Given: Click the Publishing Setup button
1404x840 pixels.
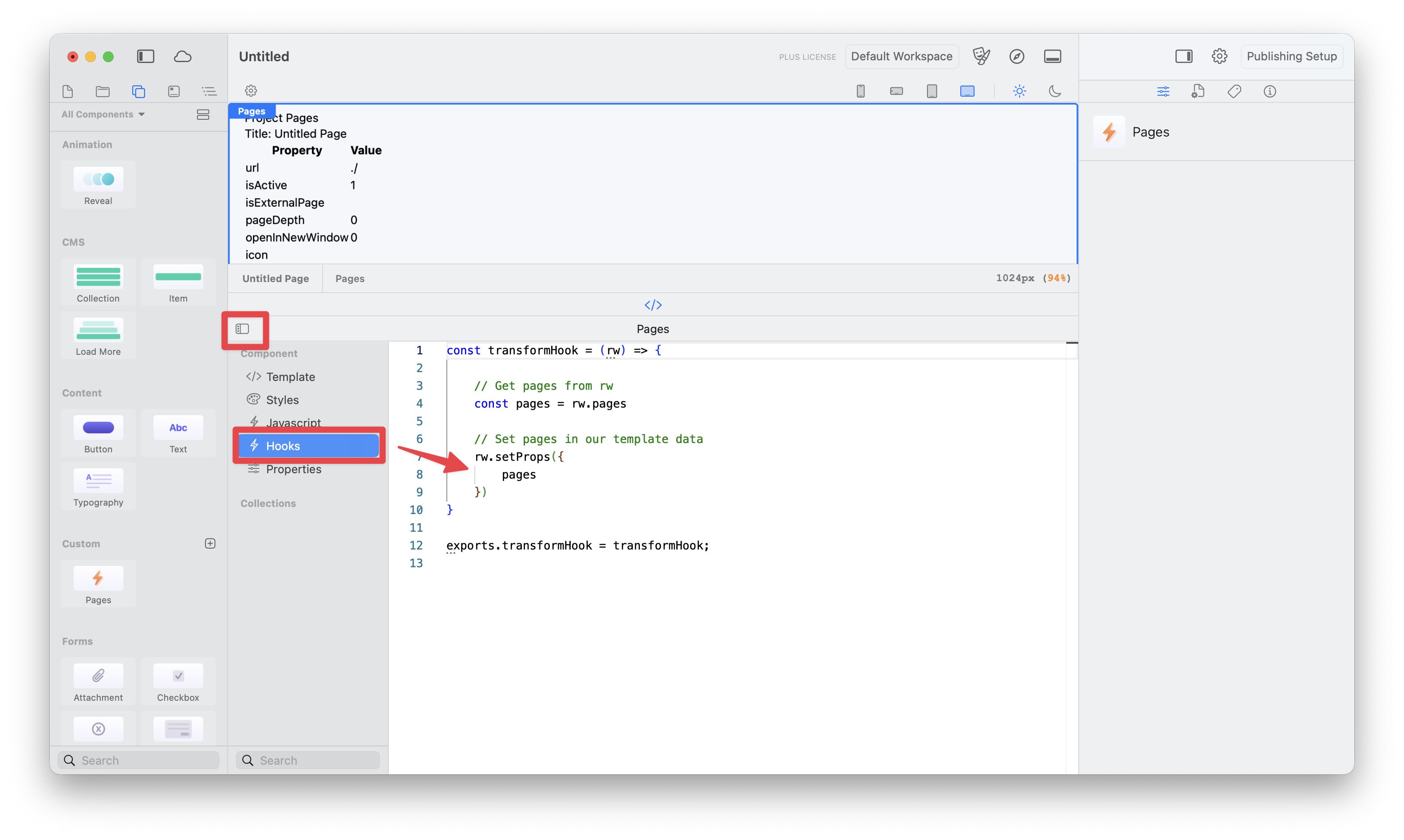Looking at the screenshot, I should 1291,56.
